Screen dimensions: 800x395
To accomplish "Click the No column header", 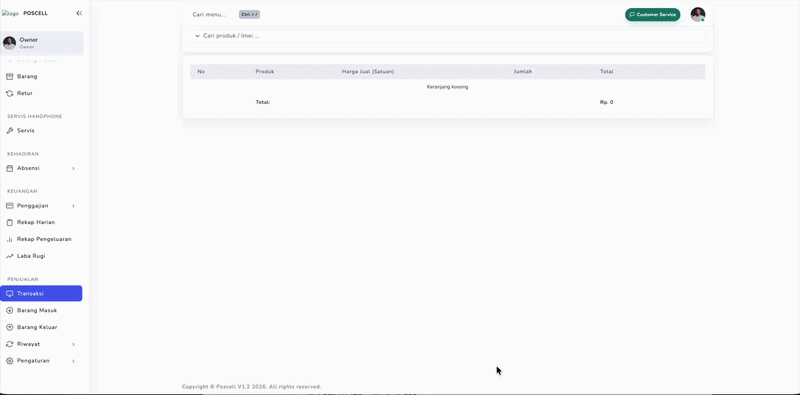I will point(201,71).
